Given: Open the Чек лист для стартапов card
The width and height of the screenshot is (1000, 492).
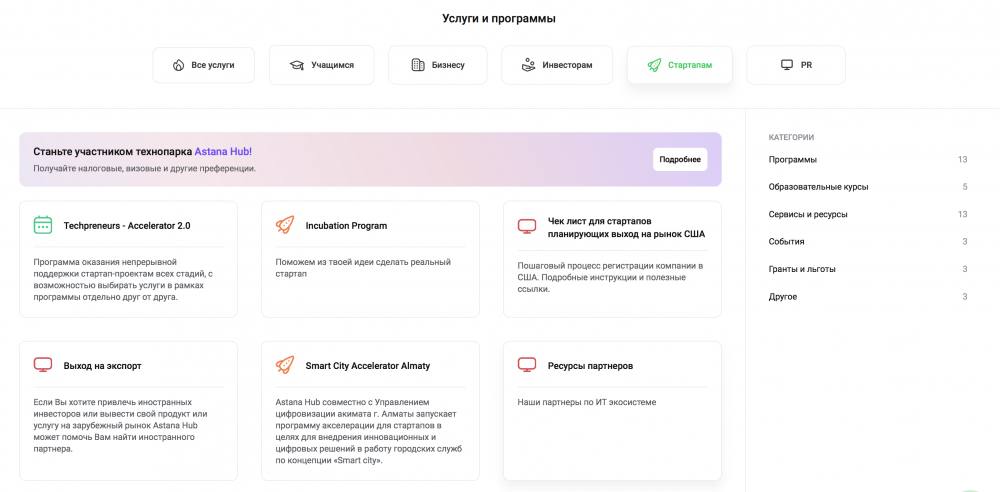Looking at the screenshot, I should (x=626, y=226).
